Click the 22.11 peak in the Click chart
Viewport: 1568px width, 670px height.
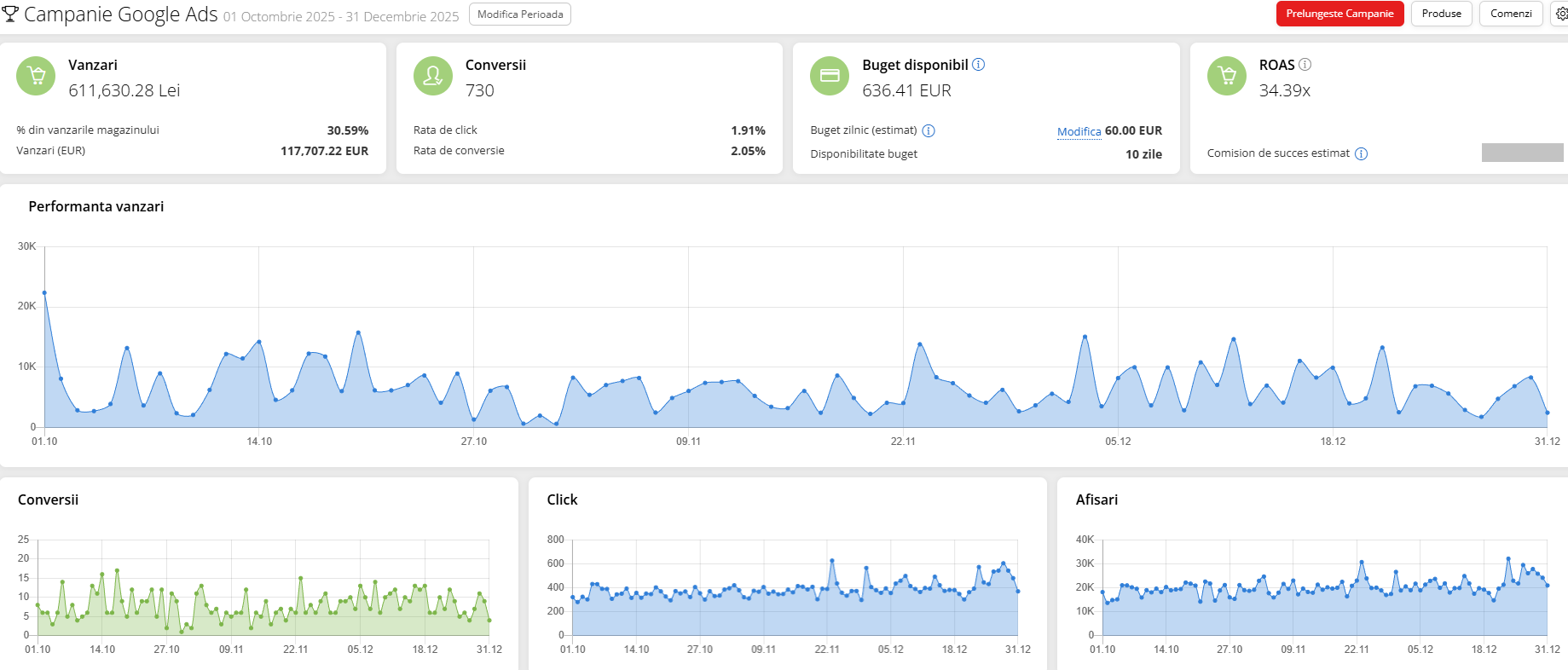pos(832,561)
